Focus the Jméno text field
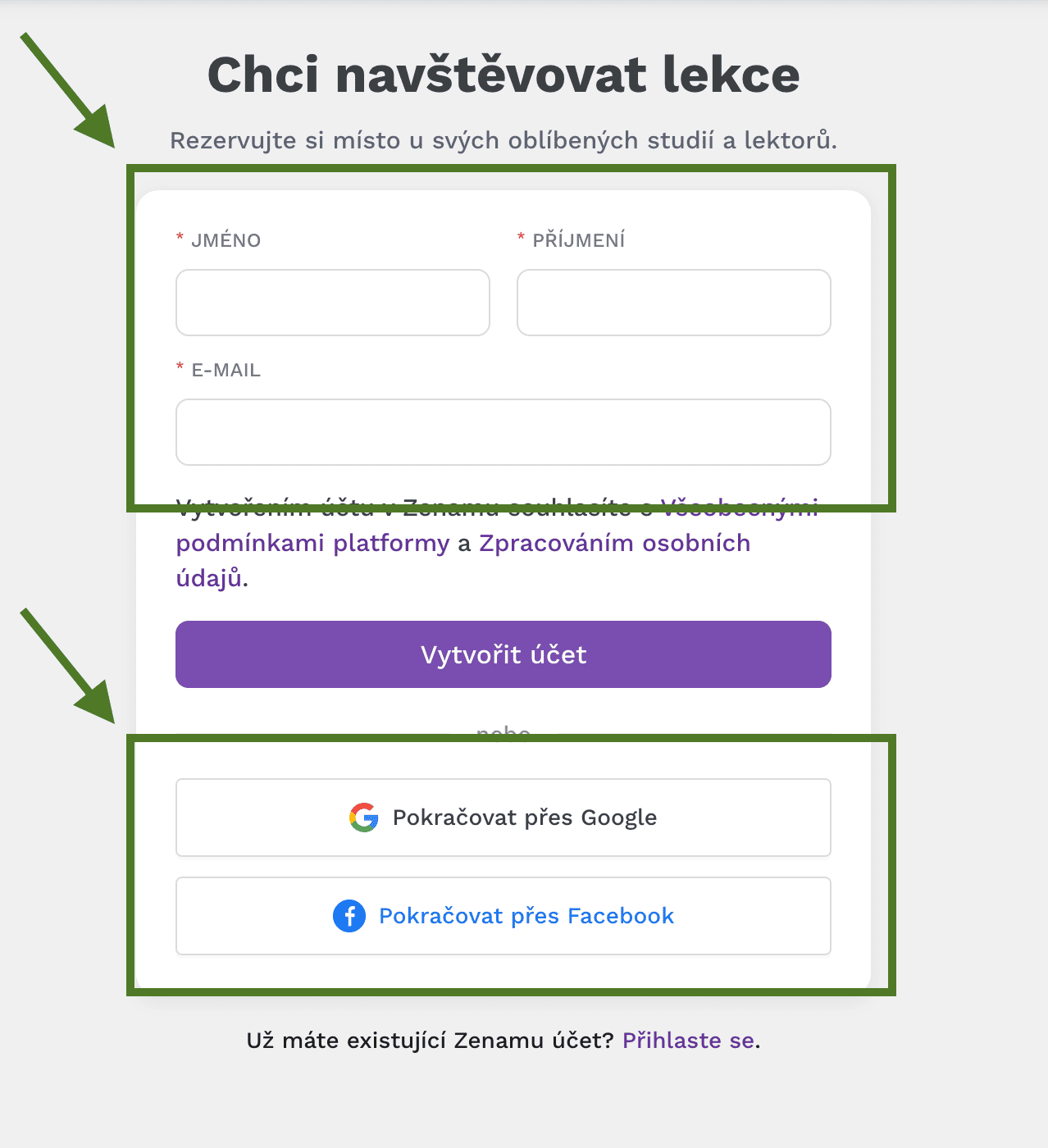Viewport: 1048px width, 1148px height. [x=333, y=303]
